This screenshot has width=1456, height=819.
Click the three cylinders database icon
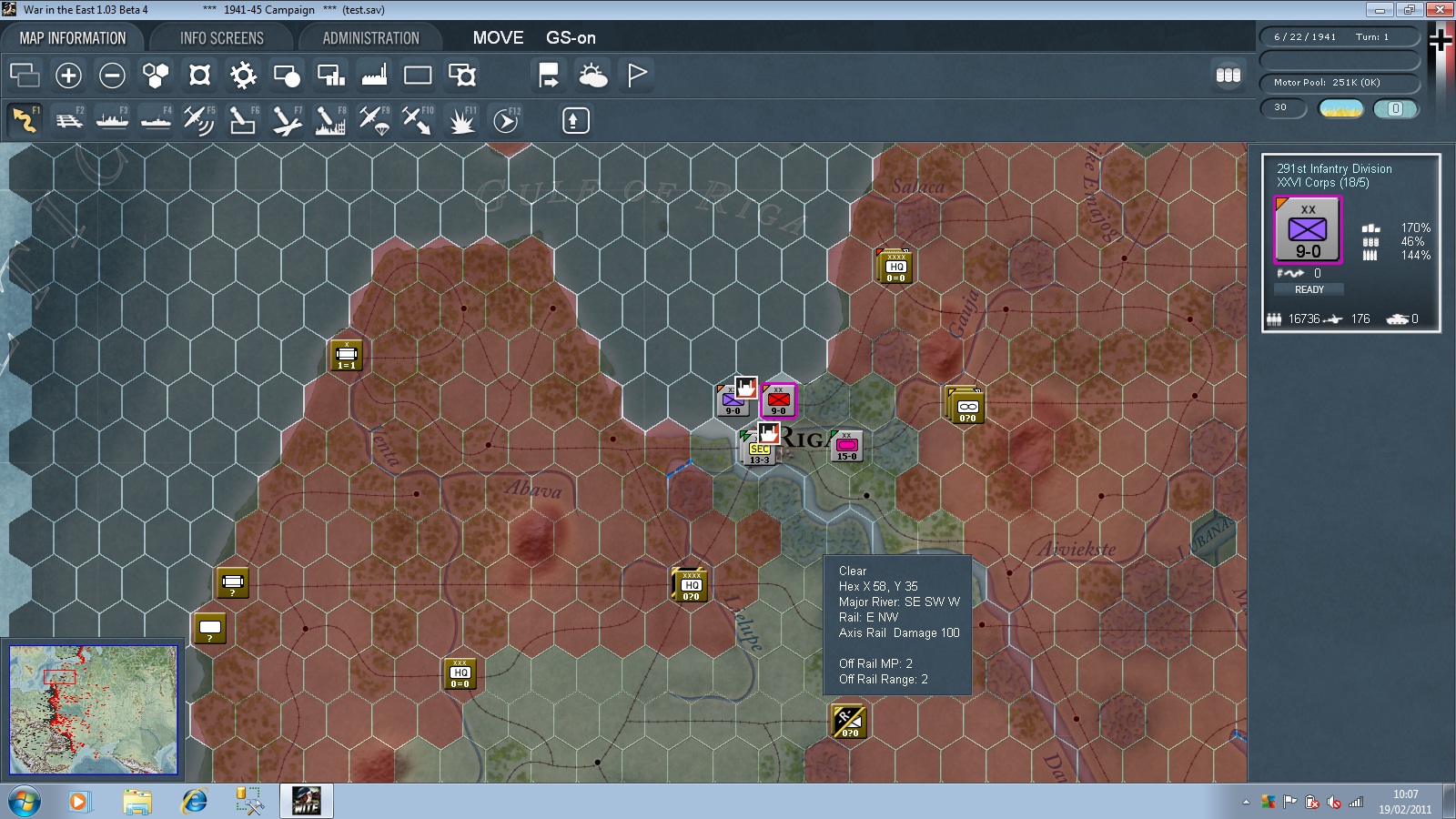point(1228,75)
